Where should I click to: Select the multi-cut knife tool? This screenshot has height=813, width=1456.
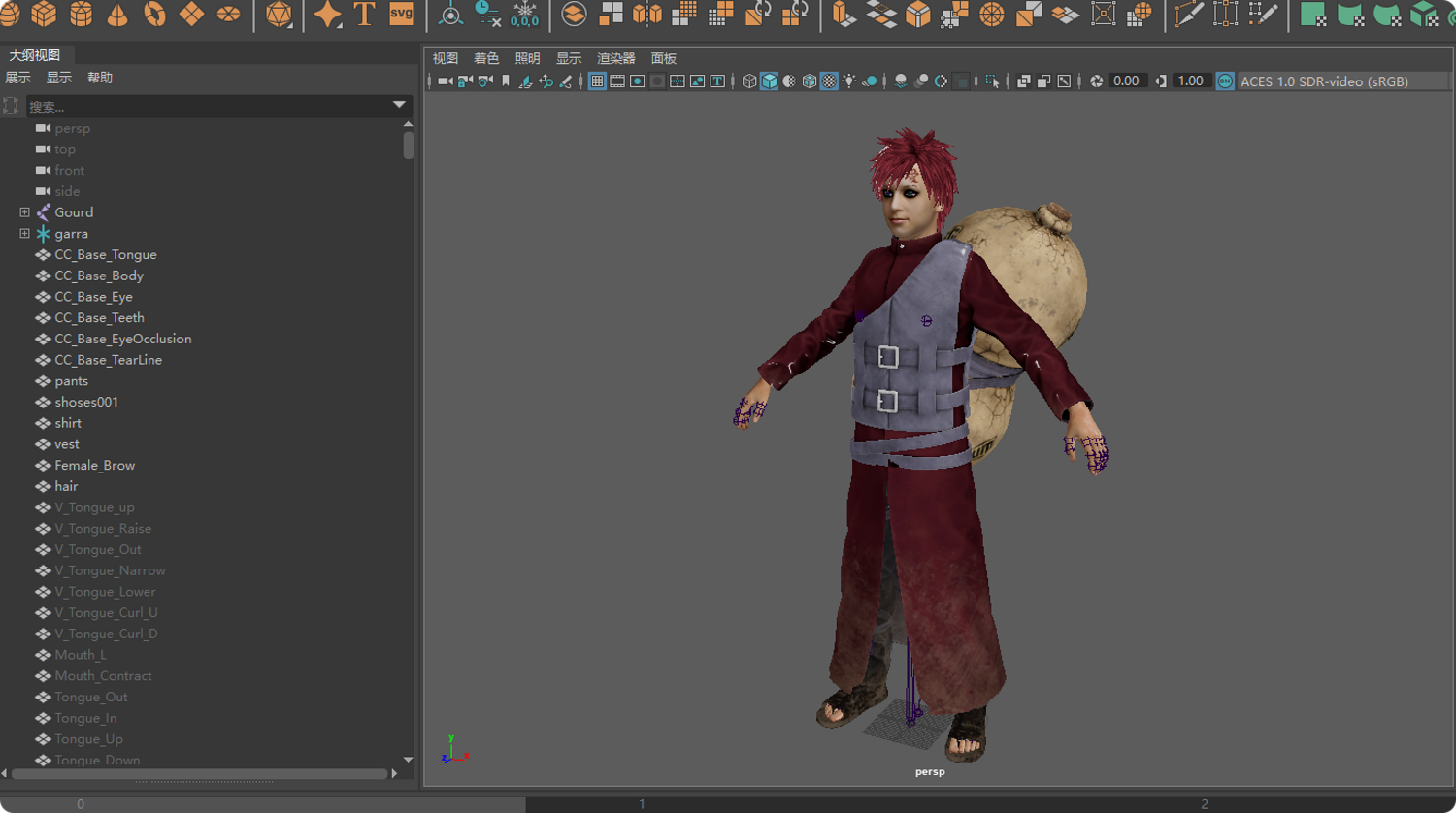1188,15
